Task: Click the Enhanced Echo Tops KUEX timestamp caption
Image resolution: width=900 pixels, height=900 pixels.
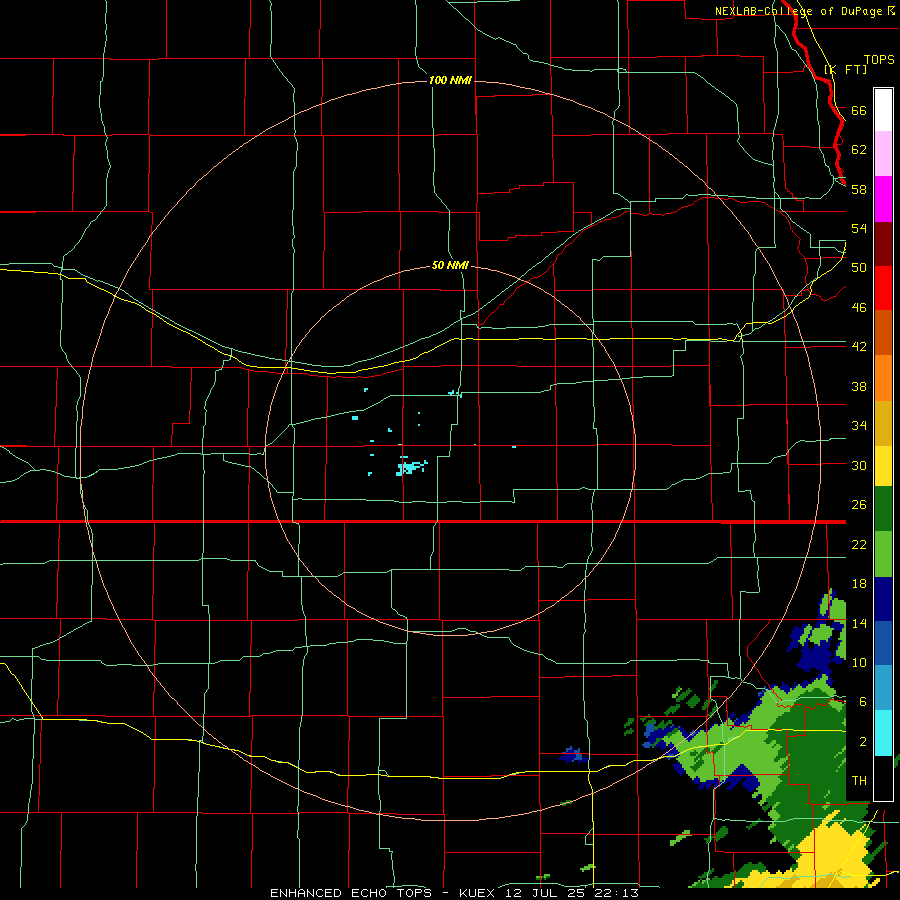Action: pyautogui.click(x=454, y=893)
